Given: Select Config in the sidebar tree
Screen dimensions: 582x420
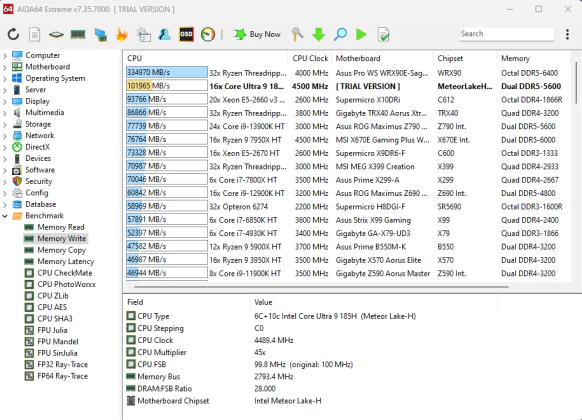Looking at the screenshot, I should click(37, 193).
